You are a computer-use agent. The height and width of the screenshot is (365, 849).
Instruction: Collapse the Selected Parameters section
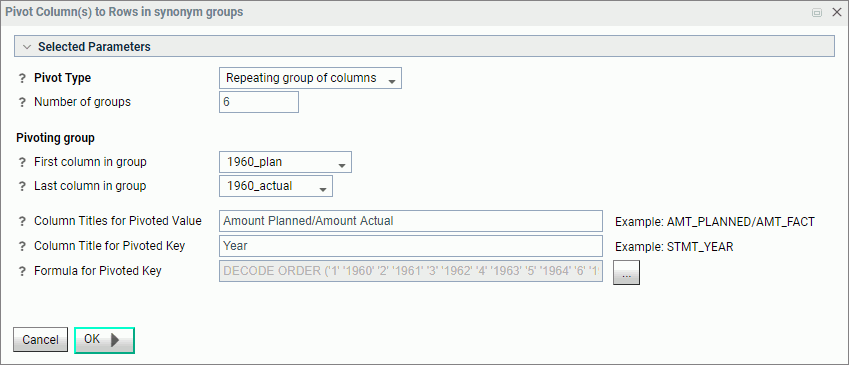click(27, 47)
